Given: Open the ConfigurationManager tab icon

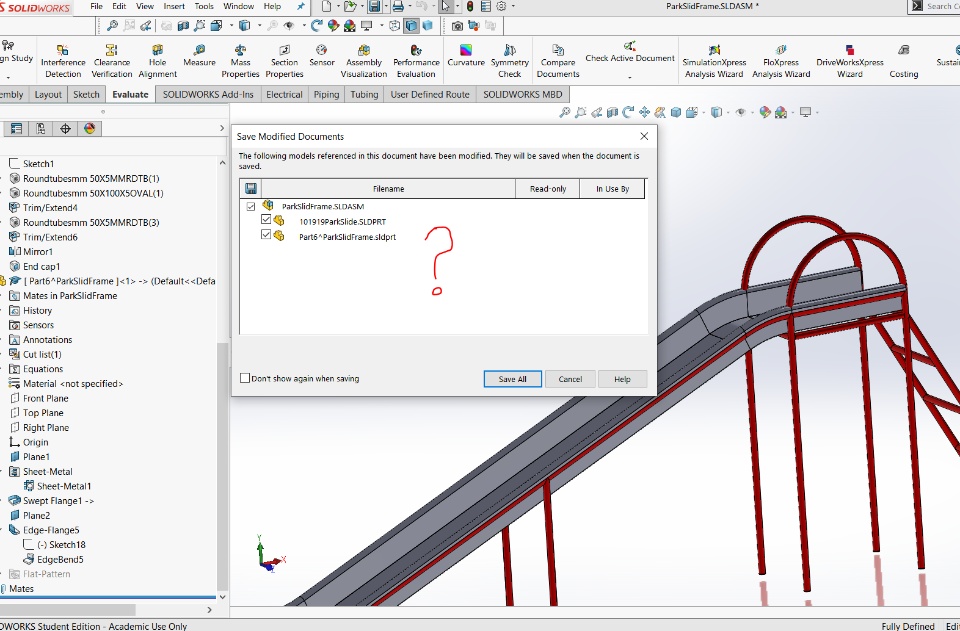Looking at the screenshot, I should click(x=40, y=129).
